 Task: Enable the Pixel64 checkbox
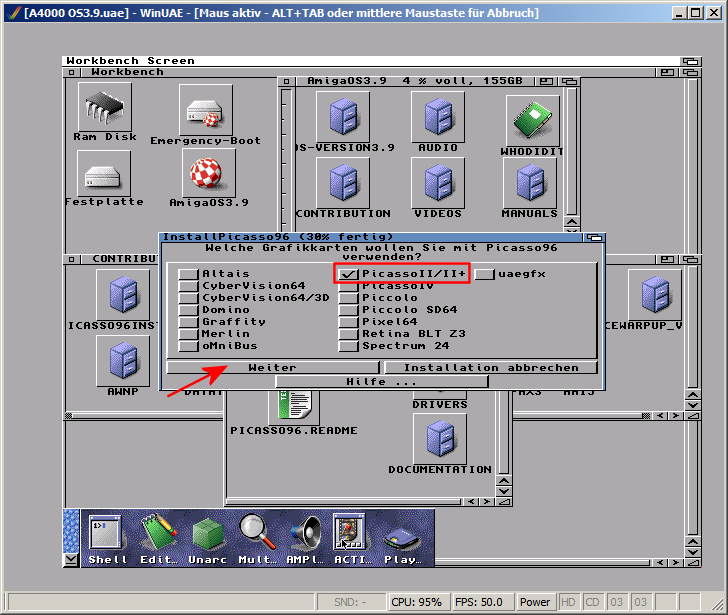348,322
